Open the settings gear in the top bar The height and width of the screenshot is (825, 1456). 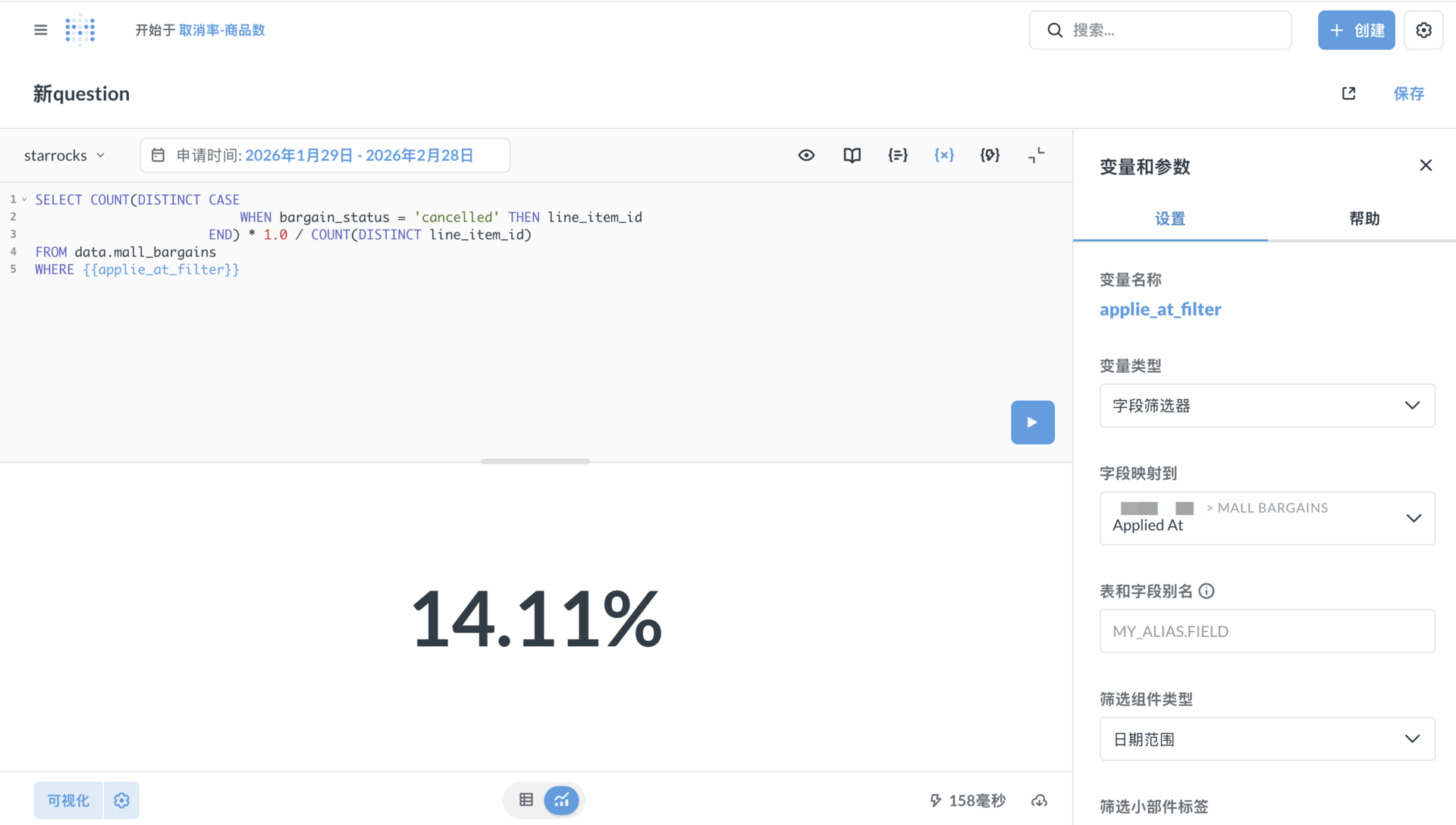click(1423, 30)
